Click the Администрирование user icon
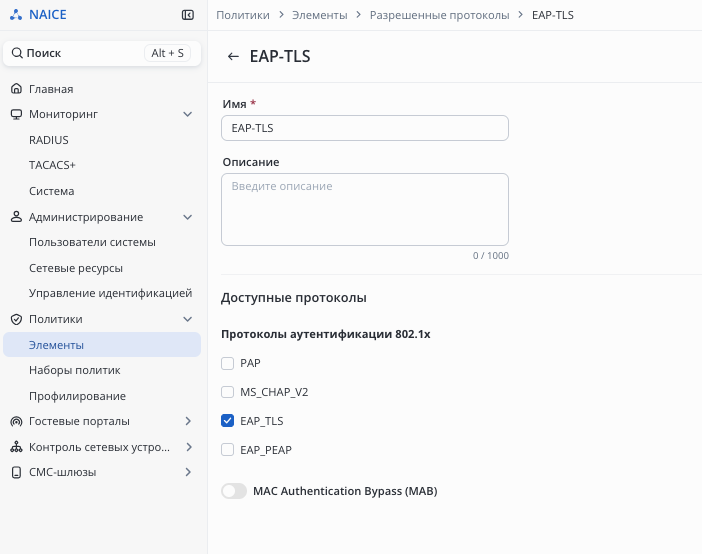Viewport: 702px width, 554px height. point(16,217)
